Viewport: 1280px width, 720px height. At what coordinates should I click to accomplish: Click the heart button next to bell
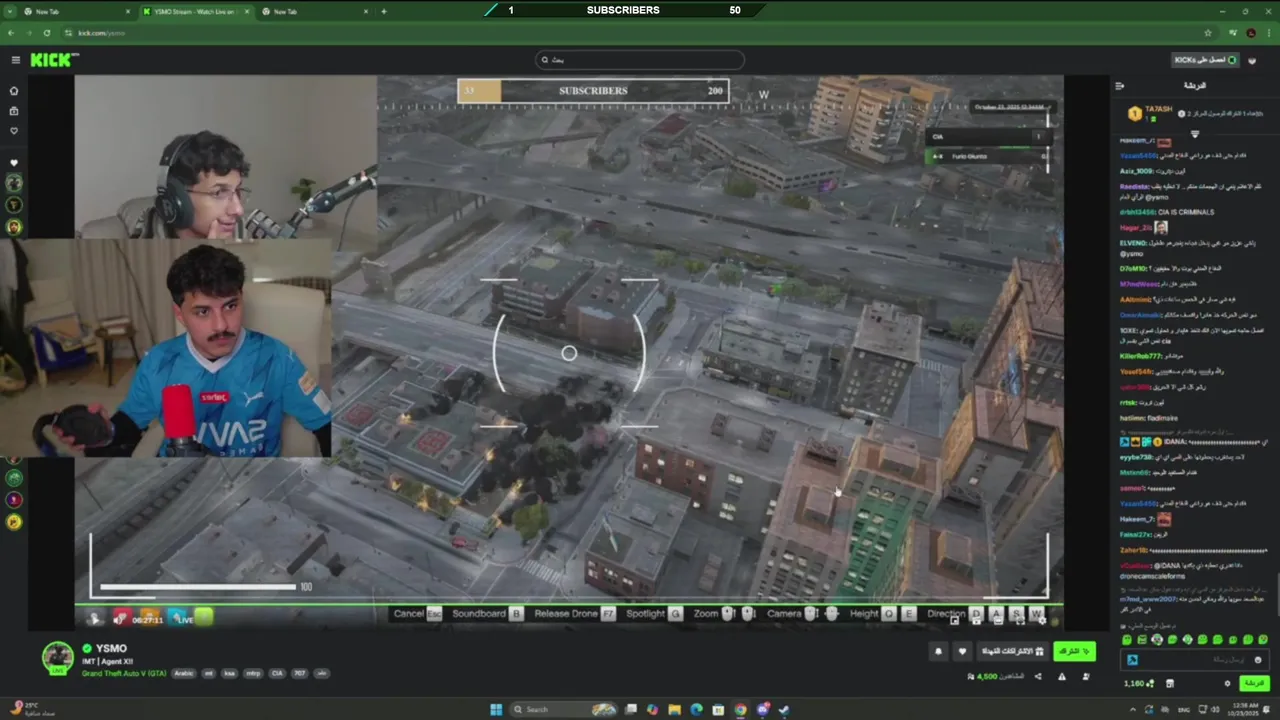(962, 651)
